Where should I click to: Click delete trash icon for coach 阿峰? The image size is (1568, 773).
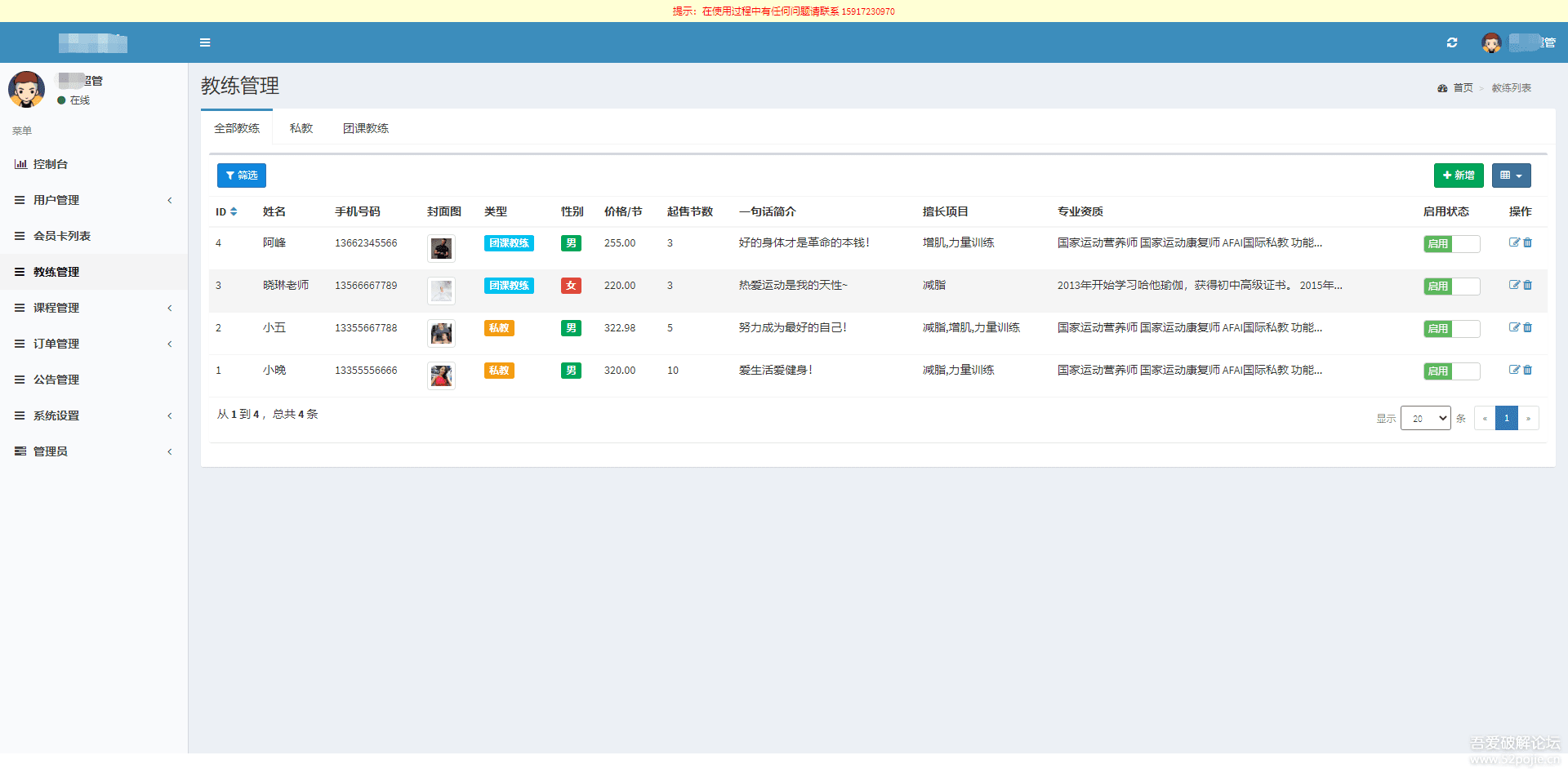1528,242
